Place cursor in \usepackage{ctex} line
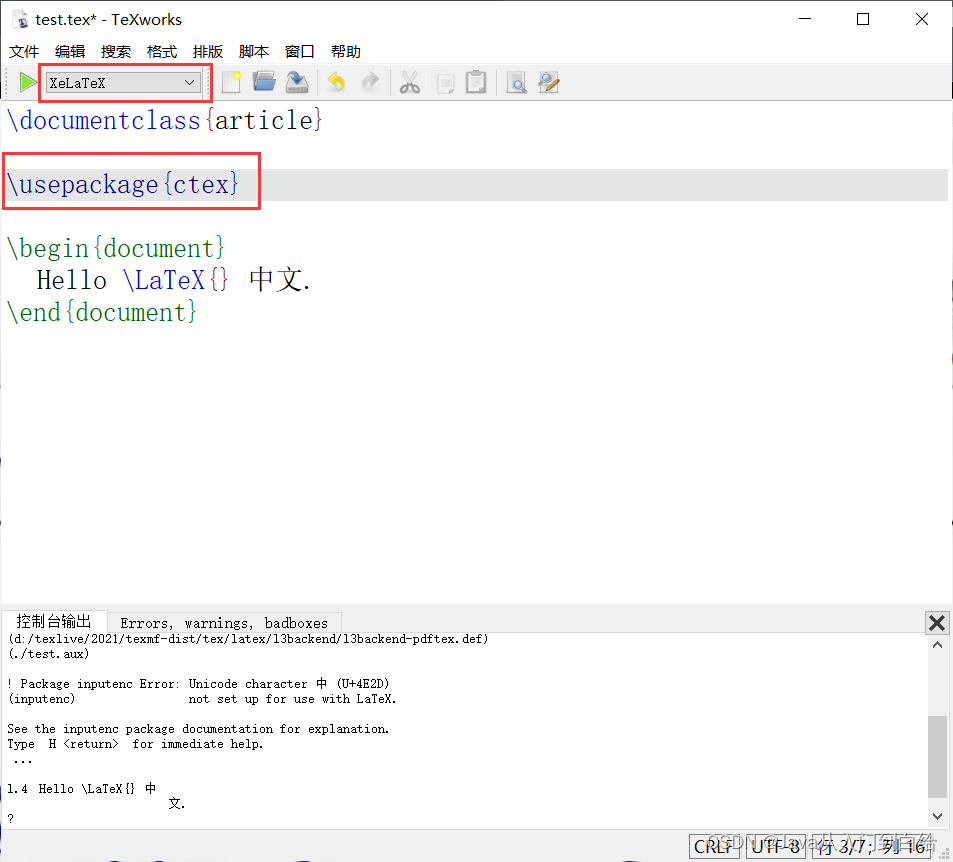This screenshot has width=953, height=862. tap(123, 184)
